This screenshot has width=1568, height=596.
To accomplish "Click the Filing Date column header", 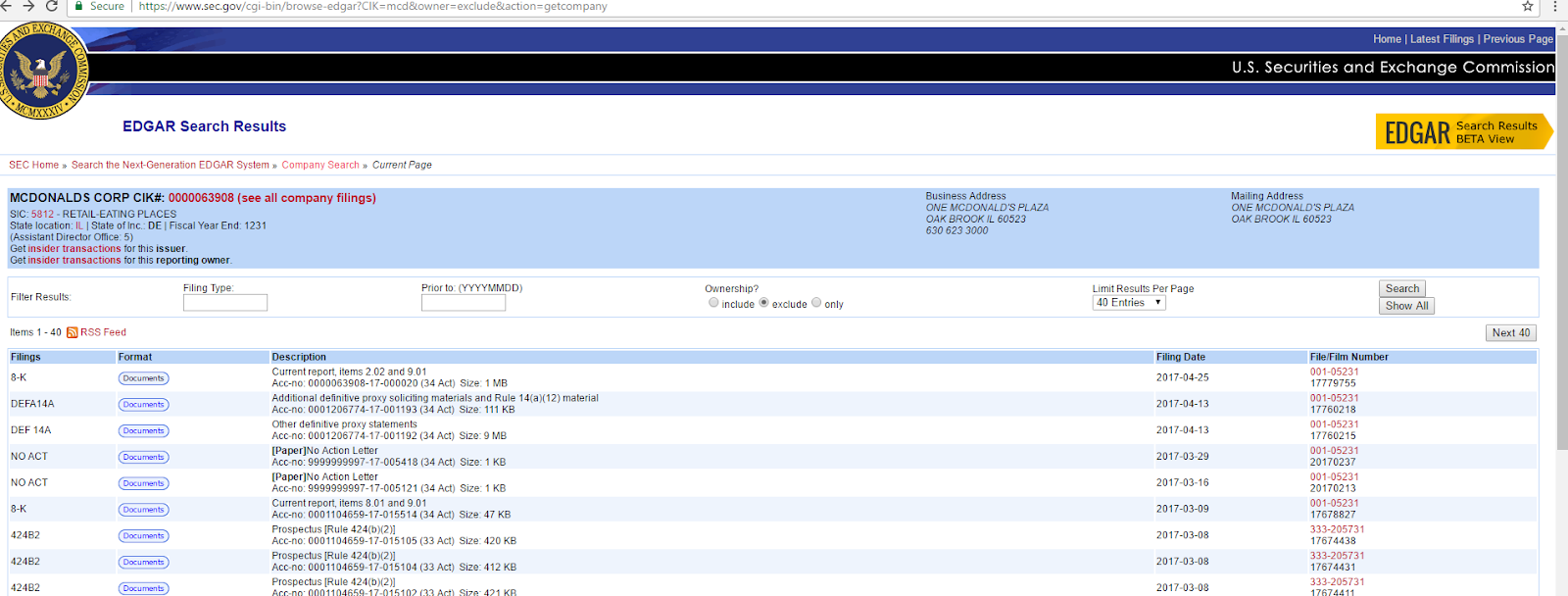I will (1181, 357).
